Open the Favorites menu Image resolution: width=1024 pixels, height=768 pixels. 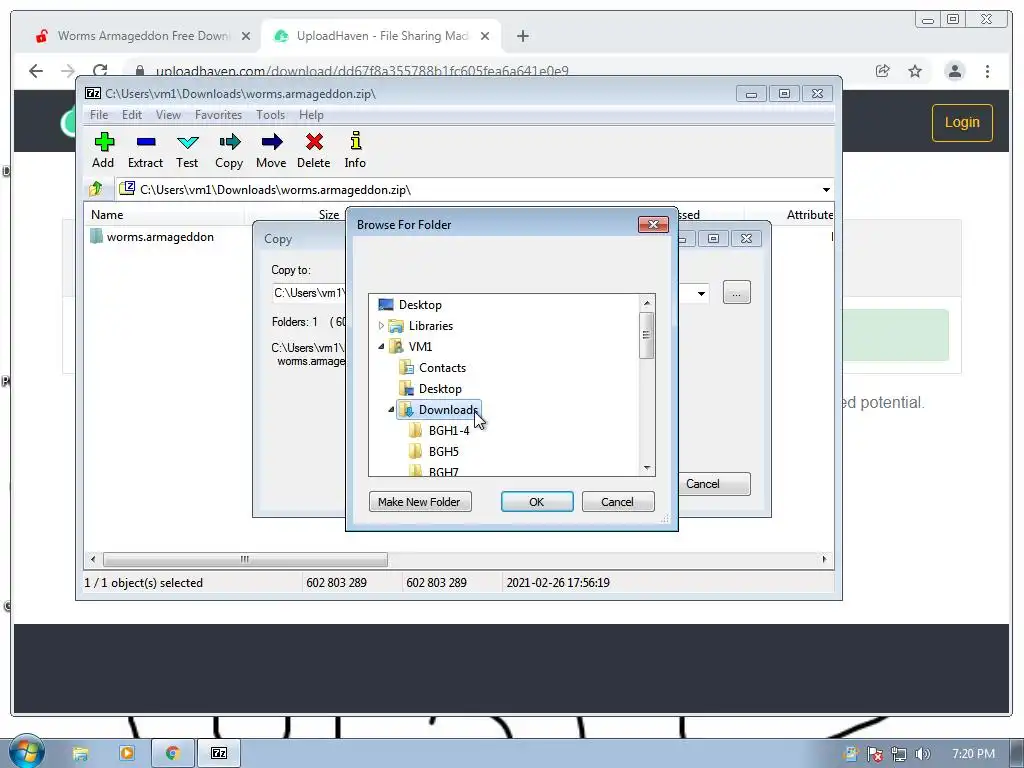(x=218, y=115)
